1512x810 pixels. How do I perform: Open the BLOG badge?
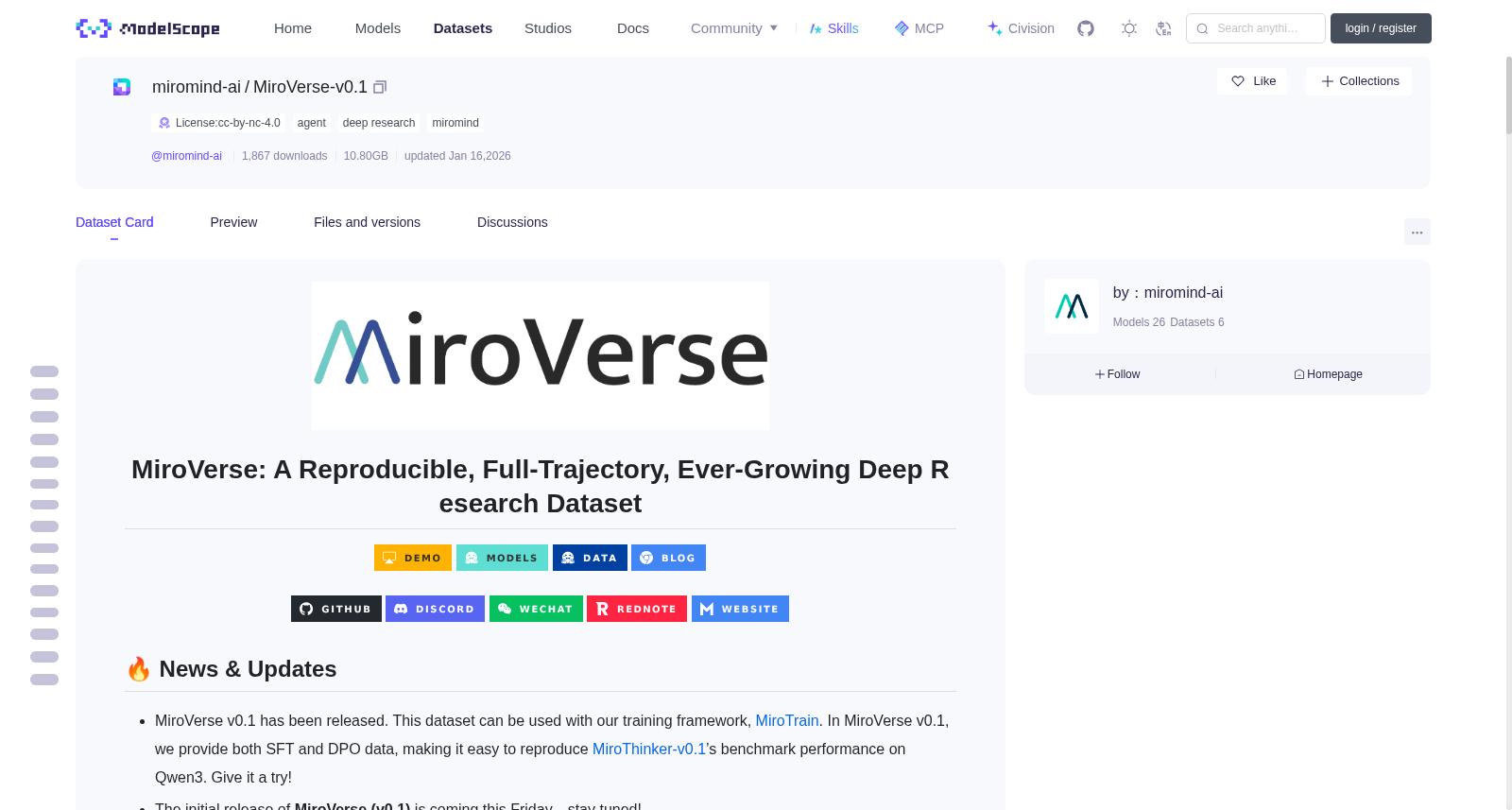(x=668, y=558)
